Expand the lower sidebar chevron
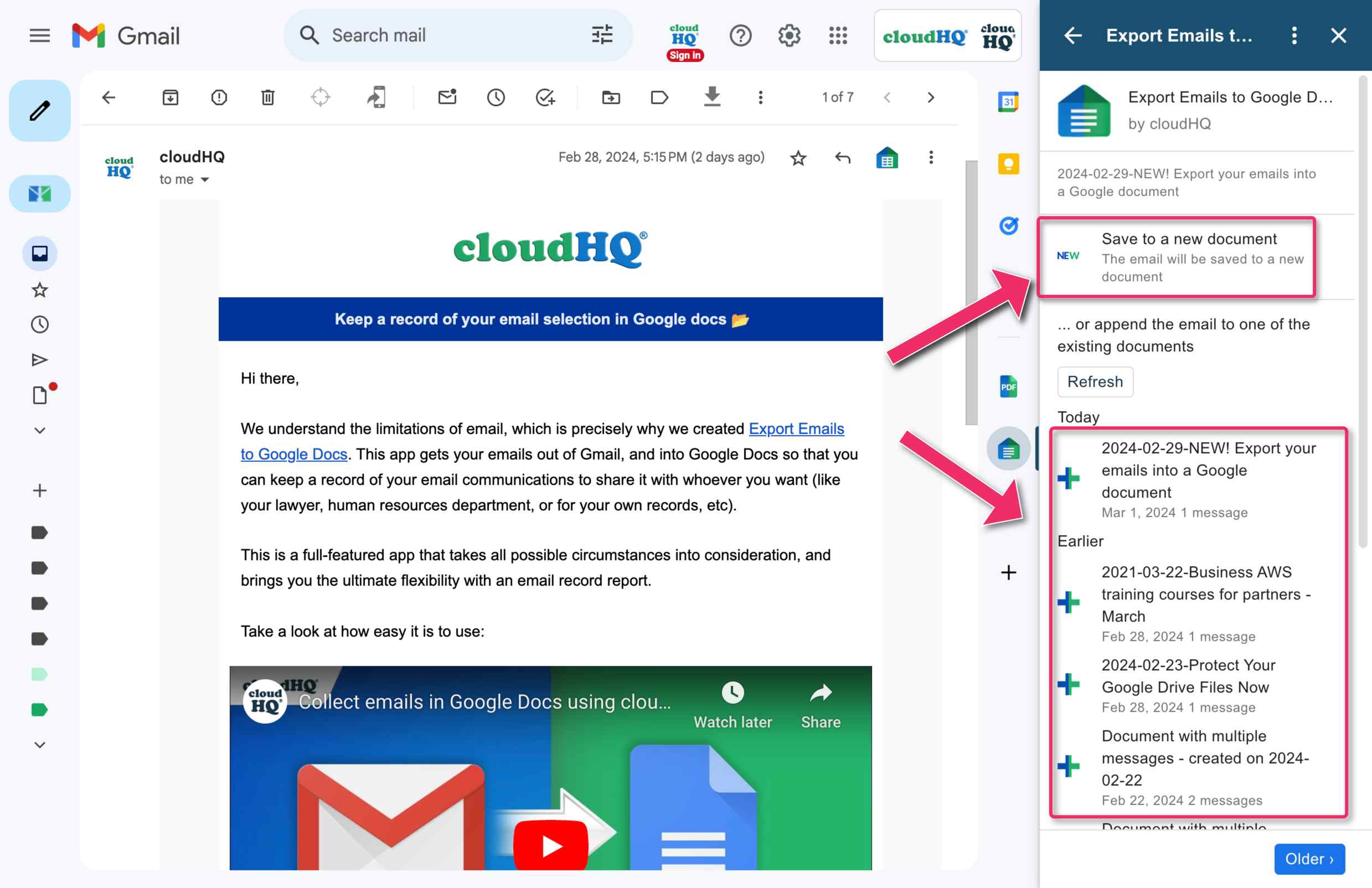This screenshot has height=888, width=1372. pos(39,745)
